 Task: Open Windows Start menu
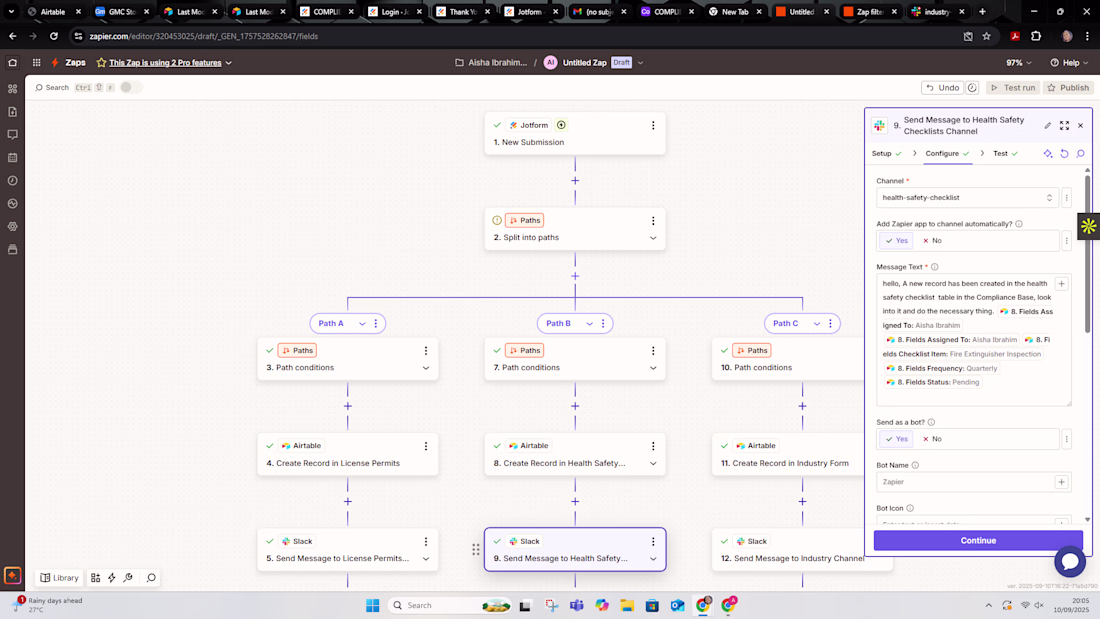click(373, 605)
